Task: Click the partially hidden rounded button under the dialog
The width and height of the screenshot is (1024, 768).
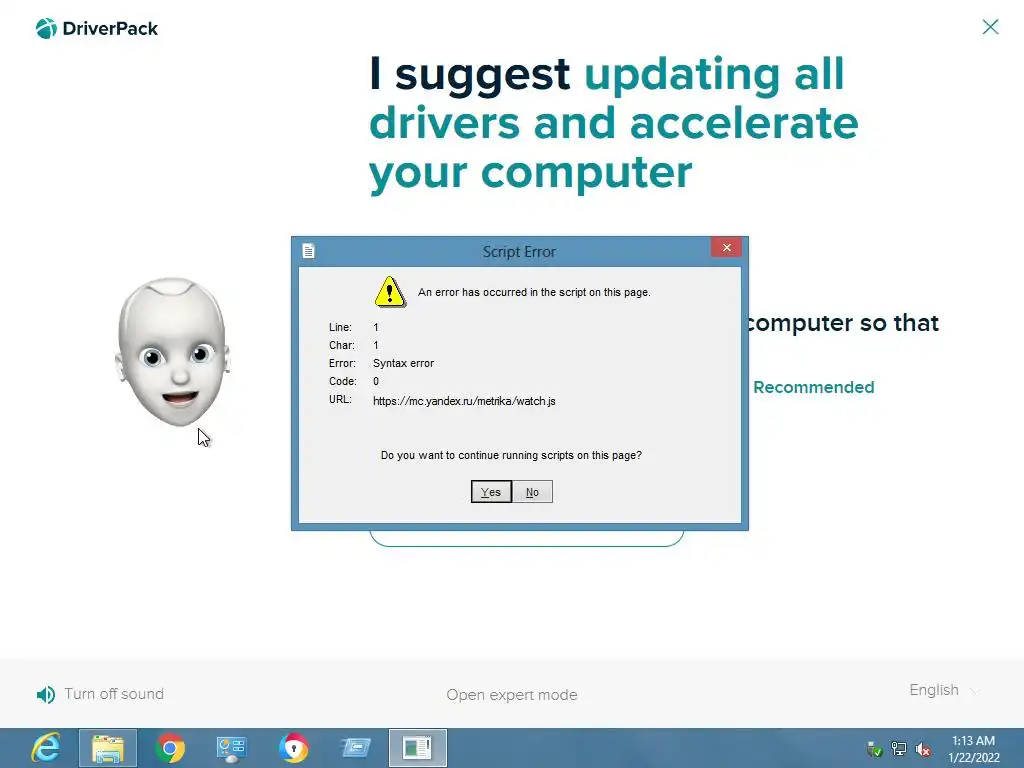Action: (526, 539)
